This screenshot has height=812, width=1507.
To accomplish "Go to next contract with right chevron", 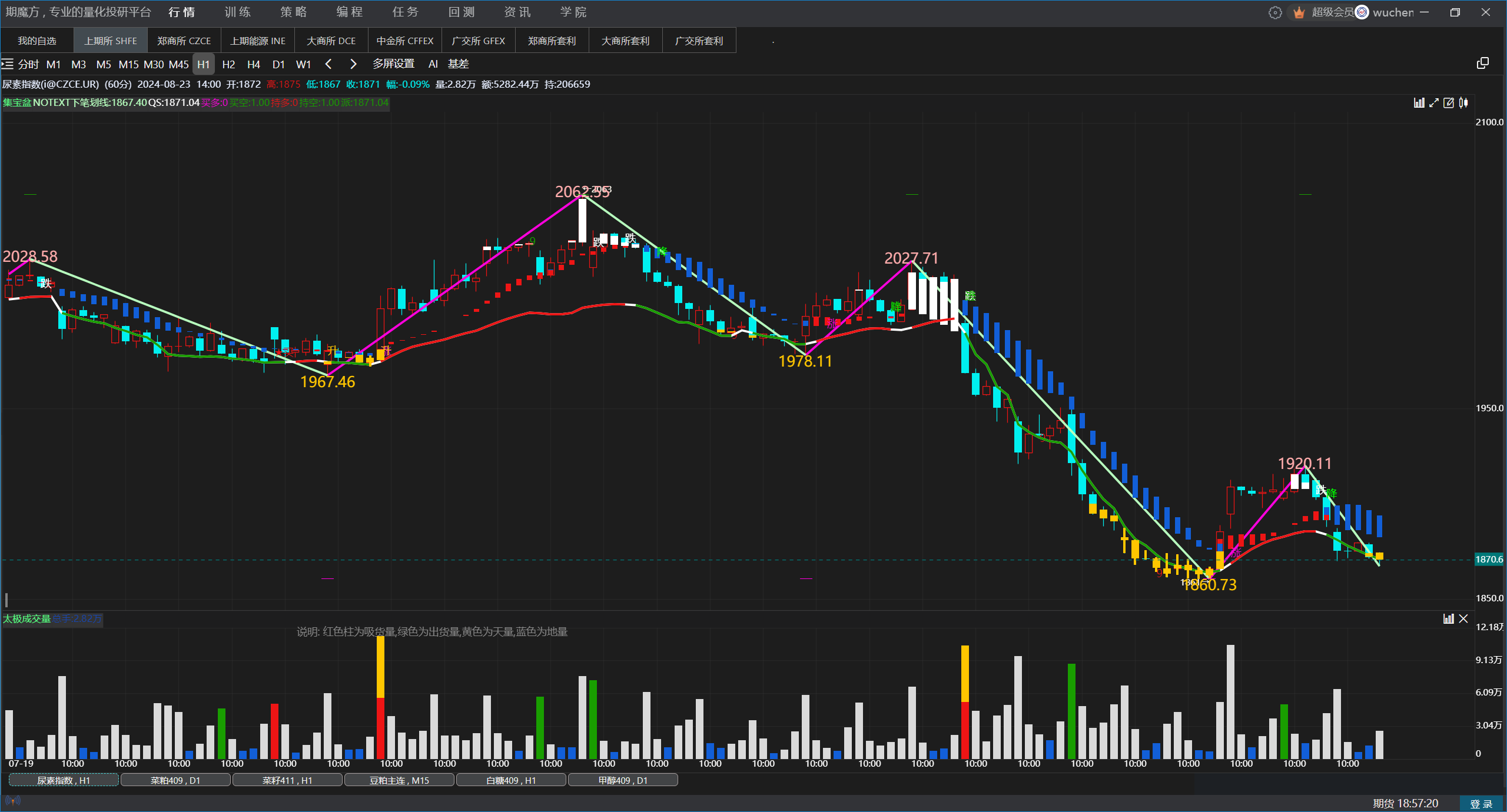I will coord(353,64).
